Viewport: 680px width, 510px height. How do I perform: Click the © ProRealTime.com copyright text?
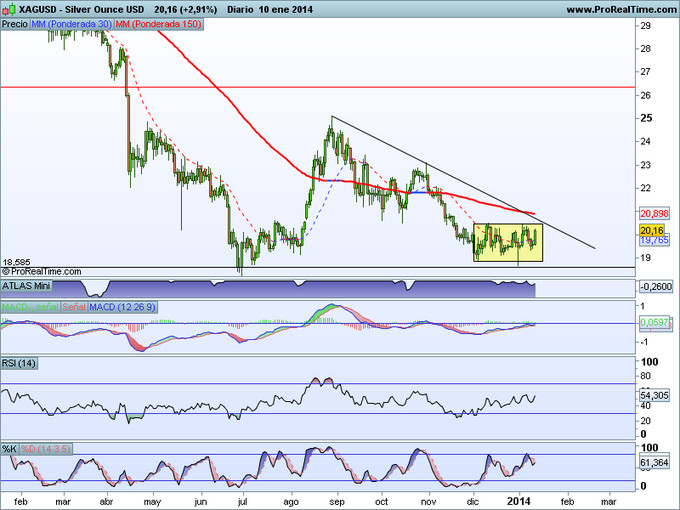(42, 270)
